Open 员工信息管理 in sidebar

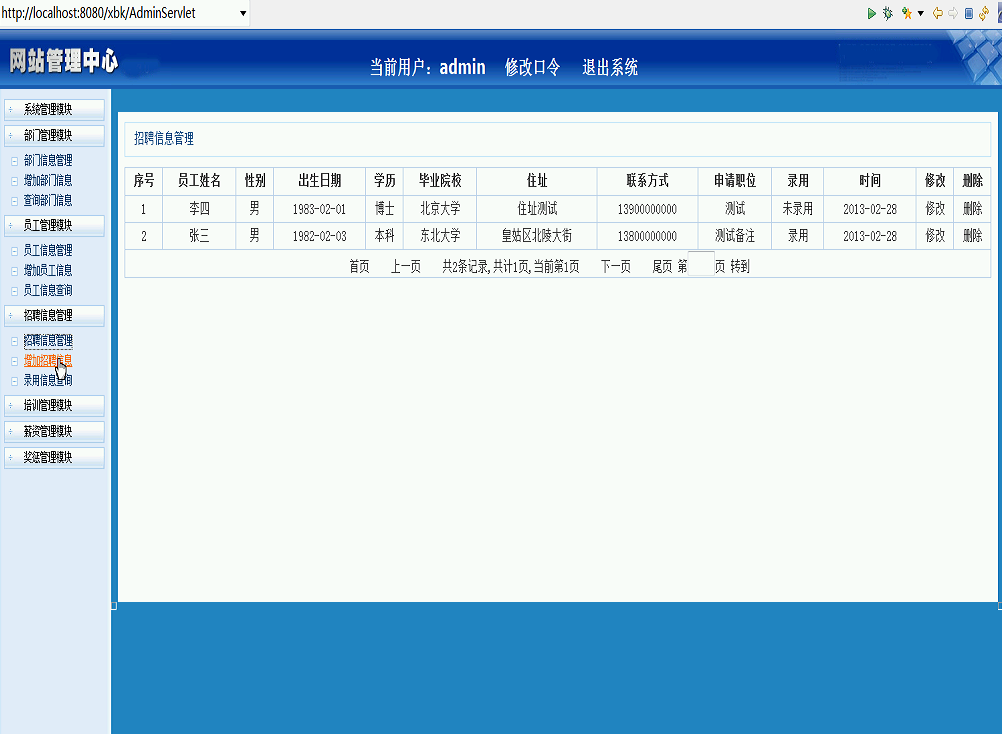click(48, 250)
